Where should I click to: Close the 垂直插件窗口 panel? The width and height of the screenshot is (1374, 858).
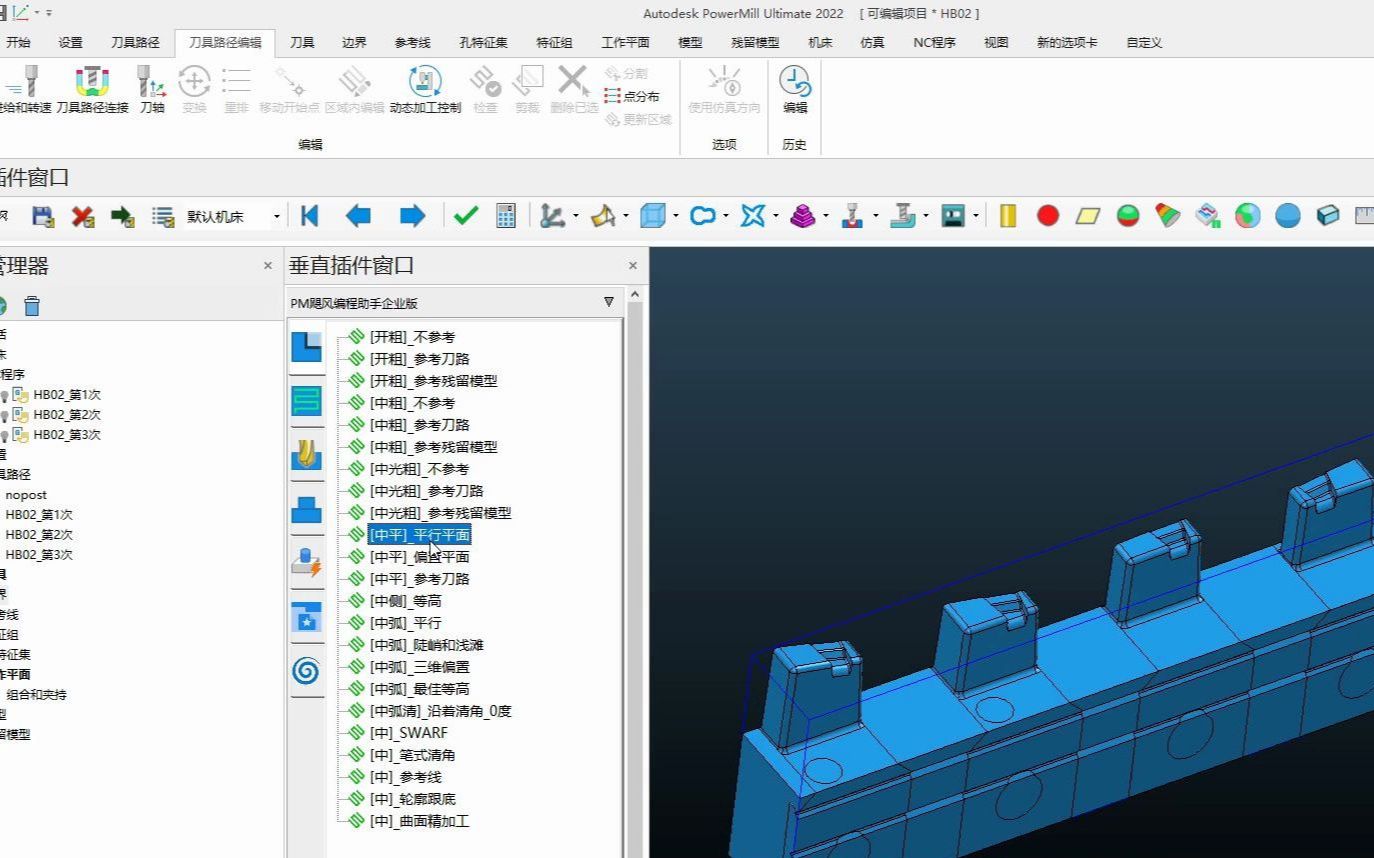pyautogui.click(x=632, y=266)
